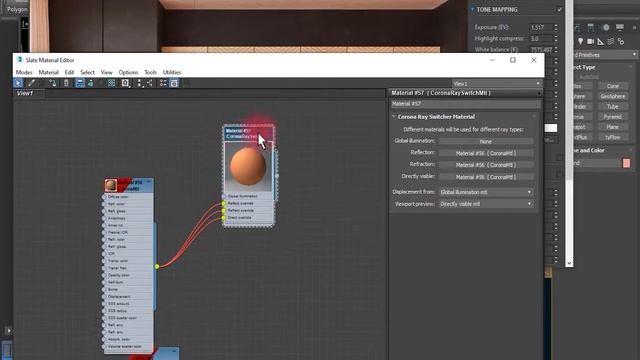The height and width of the screenshot is (360, 640).
Task: Open the Helpers category icon
Action: tap(600, 41)
